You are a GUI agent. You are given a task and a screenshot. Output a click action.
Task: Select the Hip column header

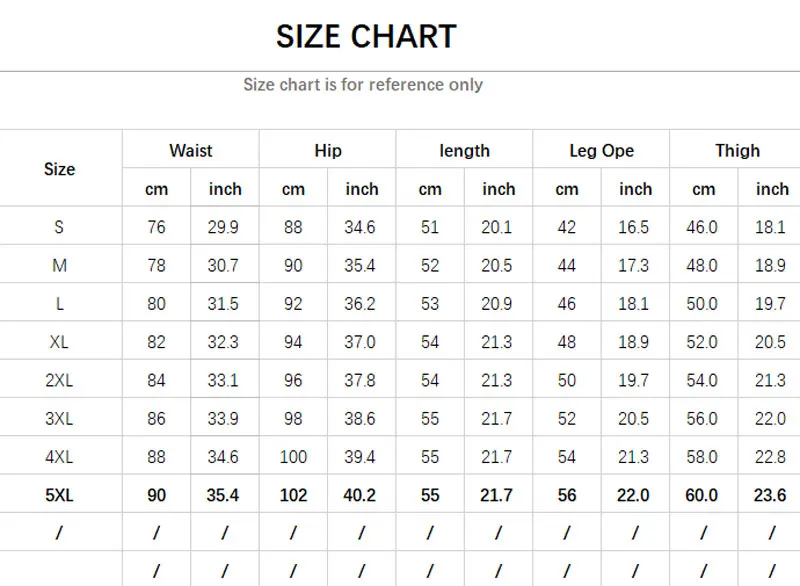tap(327, 151)
